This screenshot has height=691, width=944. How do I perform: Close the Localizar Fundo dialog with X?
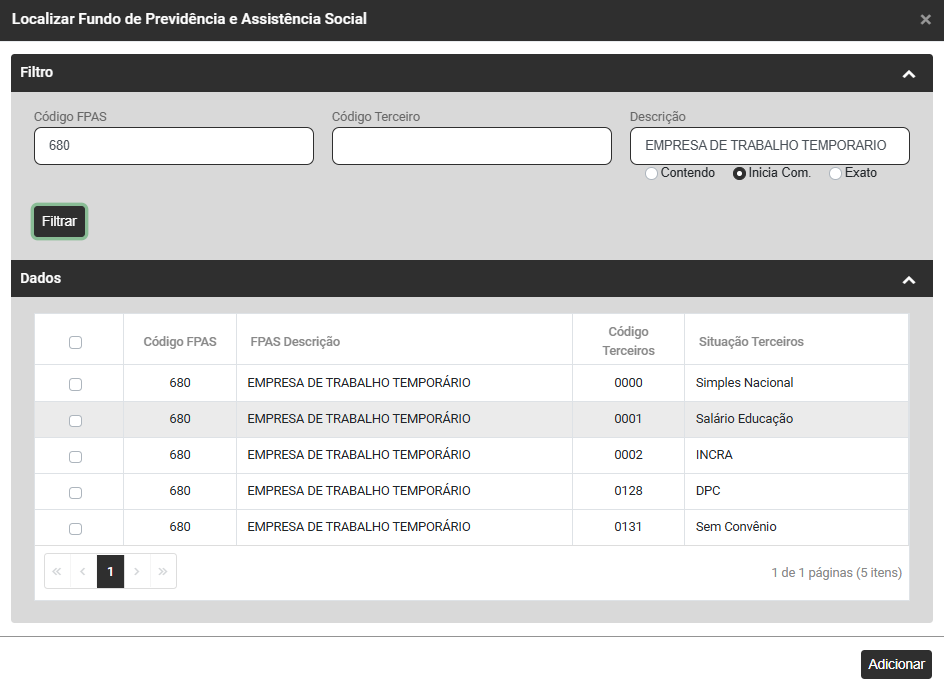click(925, 19)
